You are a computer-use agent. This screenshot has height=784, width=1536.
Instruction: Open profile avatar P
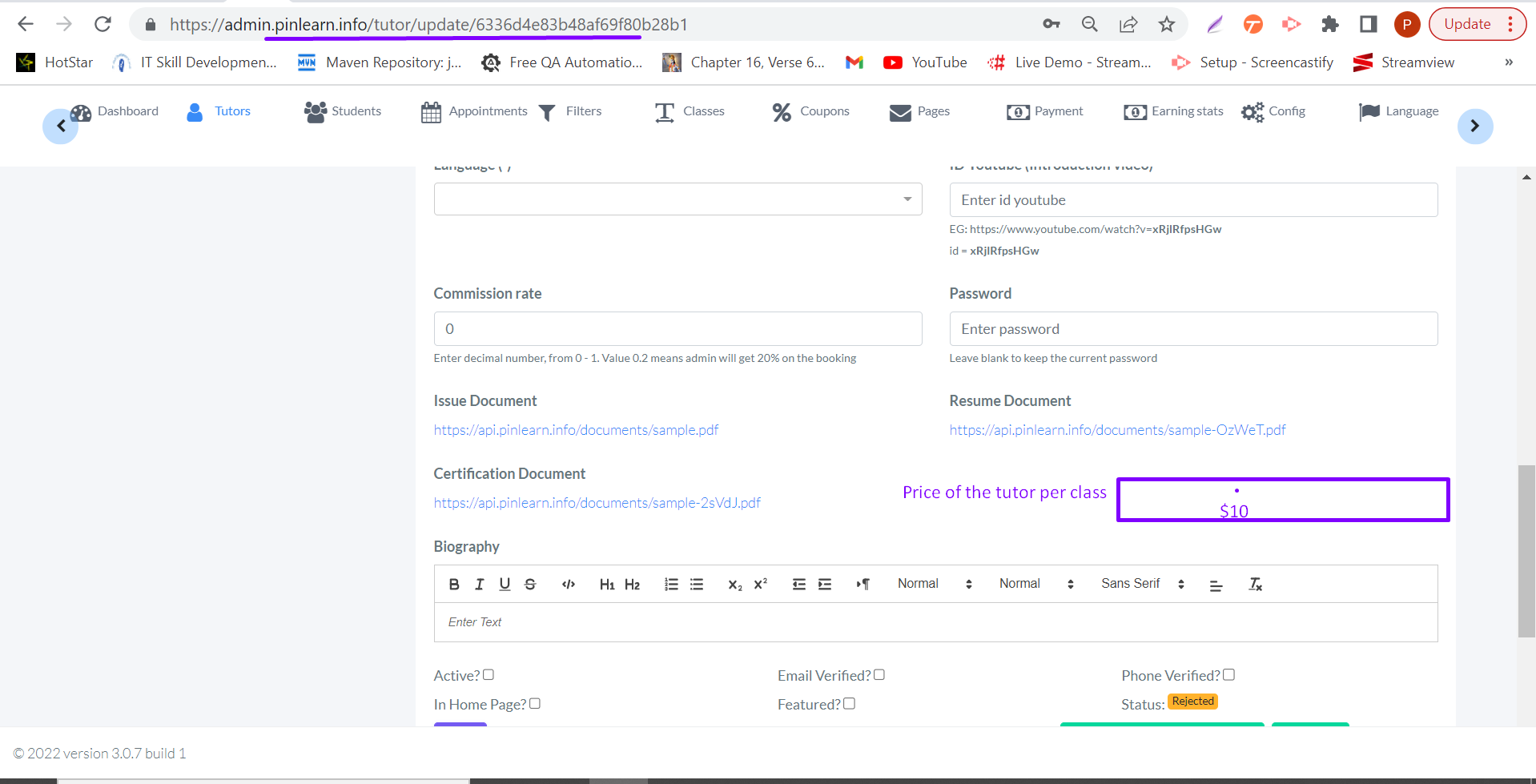1407,24
